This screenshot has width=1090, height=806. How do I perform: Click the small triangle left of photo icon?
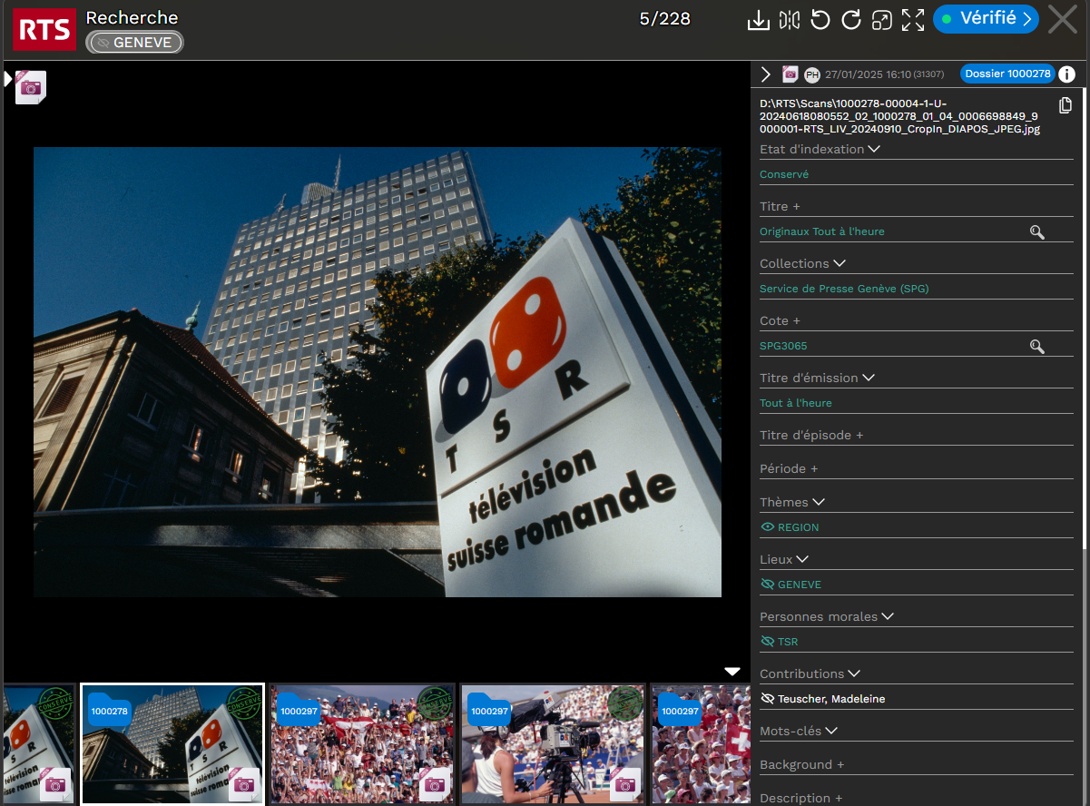tap(8, 79)
